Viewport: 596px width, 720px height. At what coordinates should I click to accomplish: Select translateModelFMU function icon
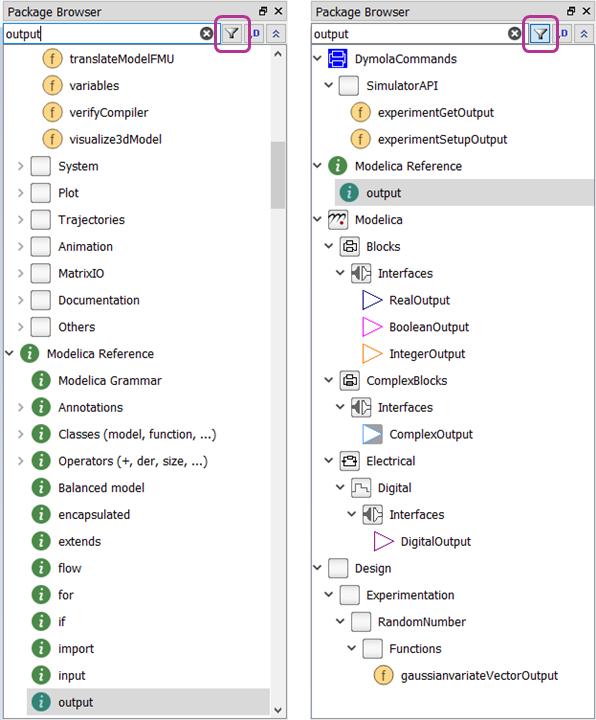[x=52, y=59]
